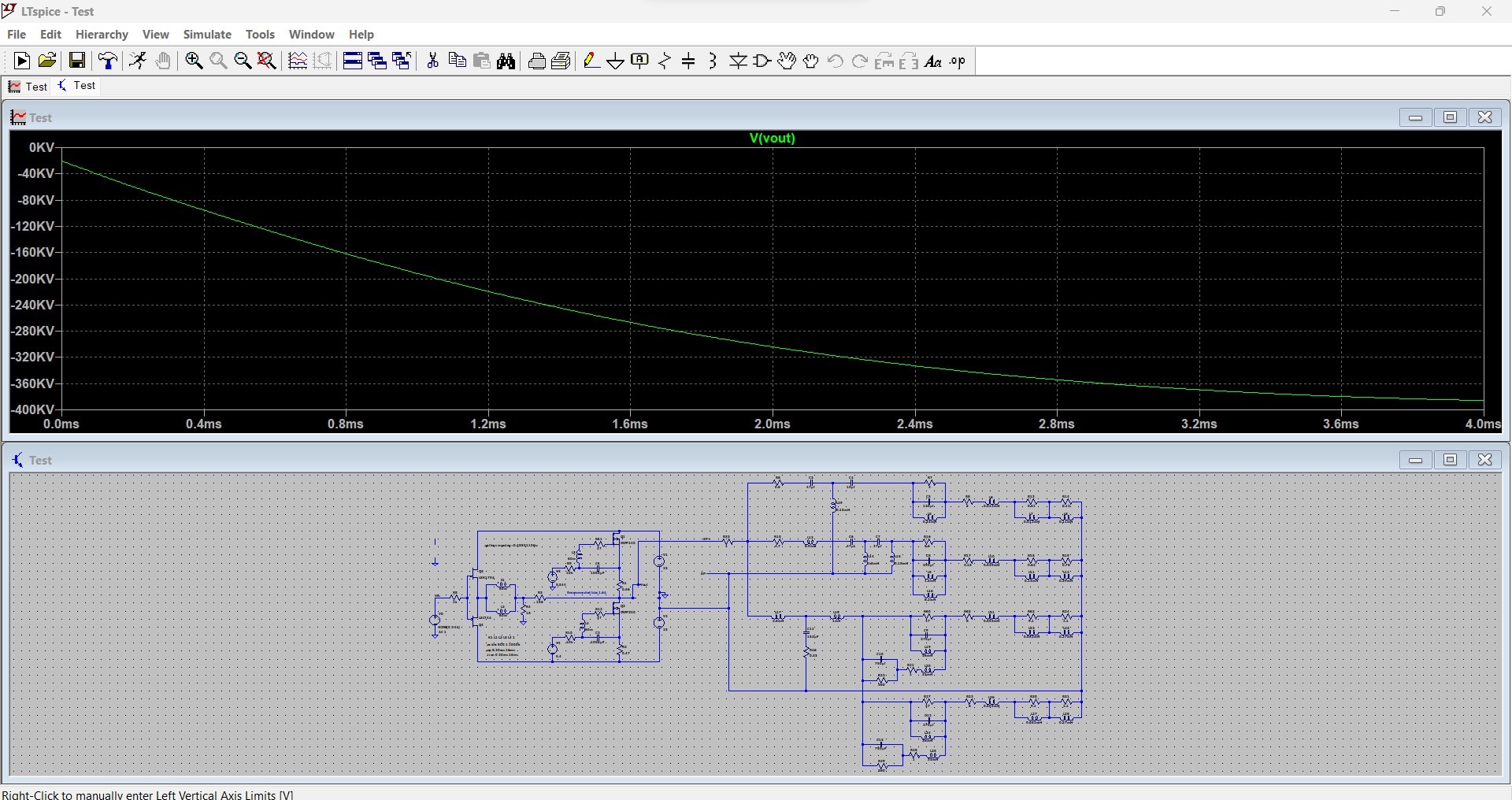Maximize the schematic pane
This screenshot has height=800, width=1512.
[x=1451, y=460]
